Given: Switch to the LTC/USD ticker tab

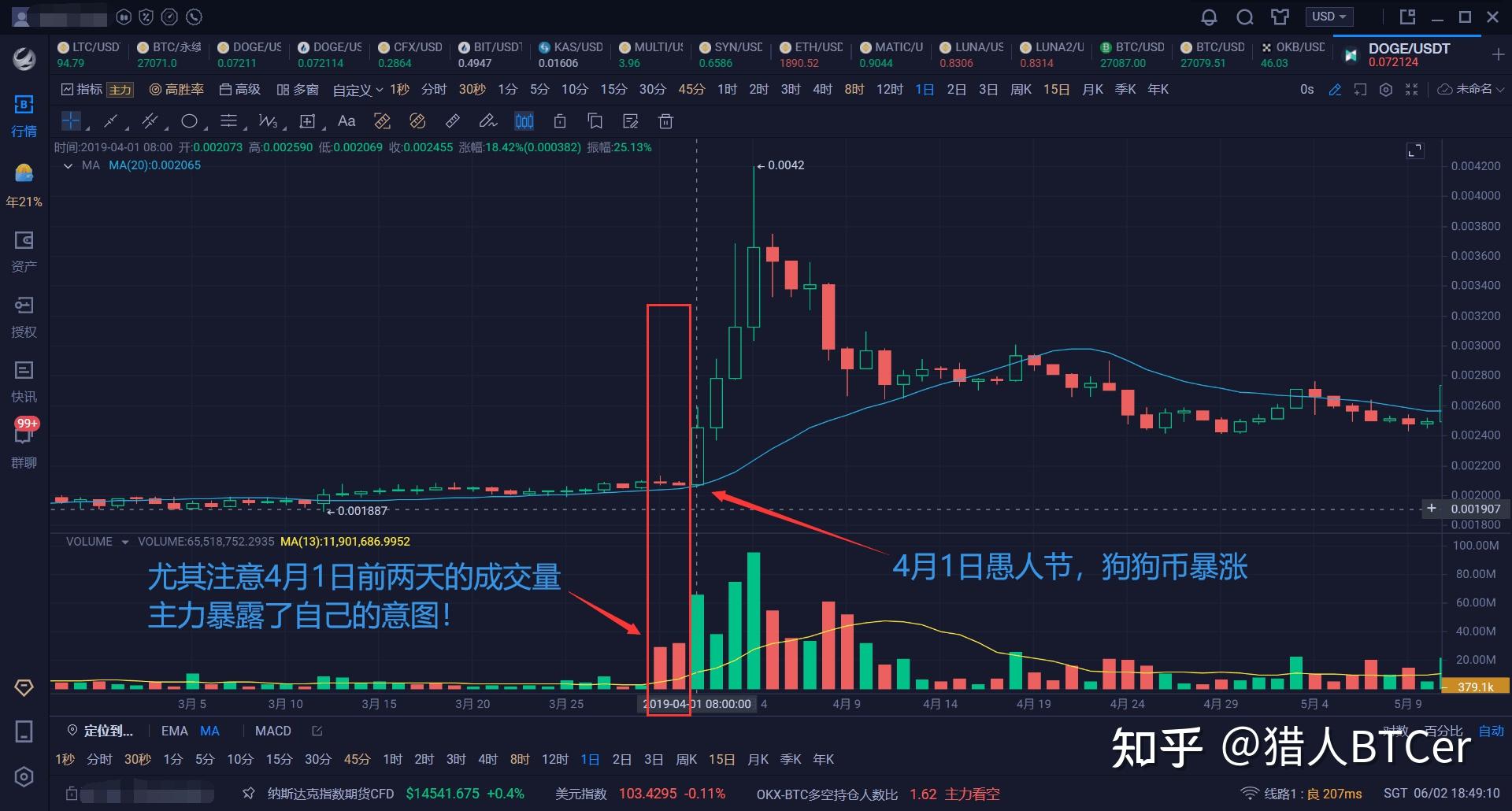Looking at the screenshot, I should (89, 54).
